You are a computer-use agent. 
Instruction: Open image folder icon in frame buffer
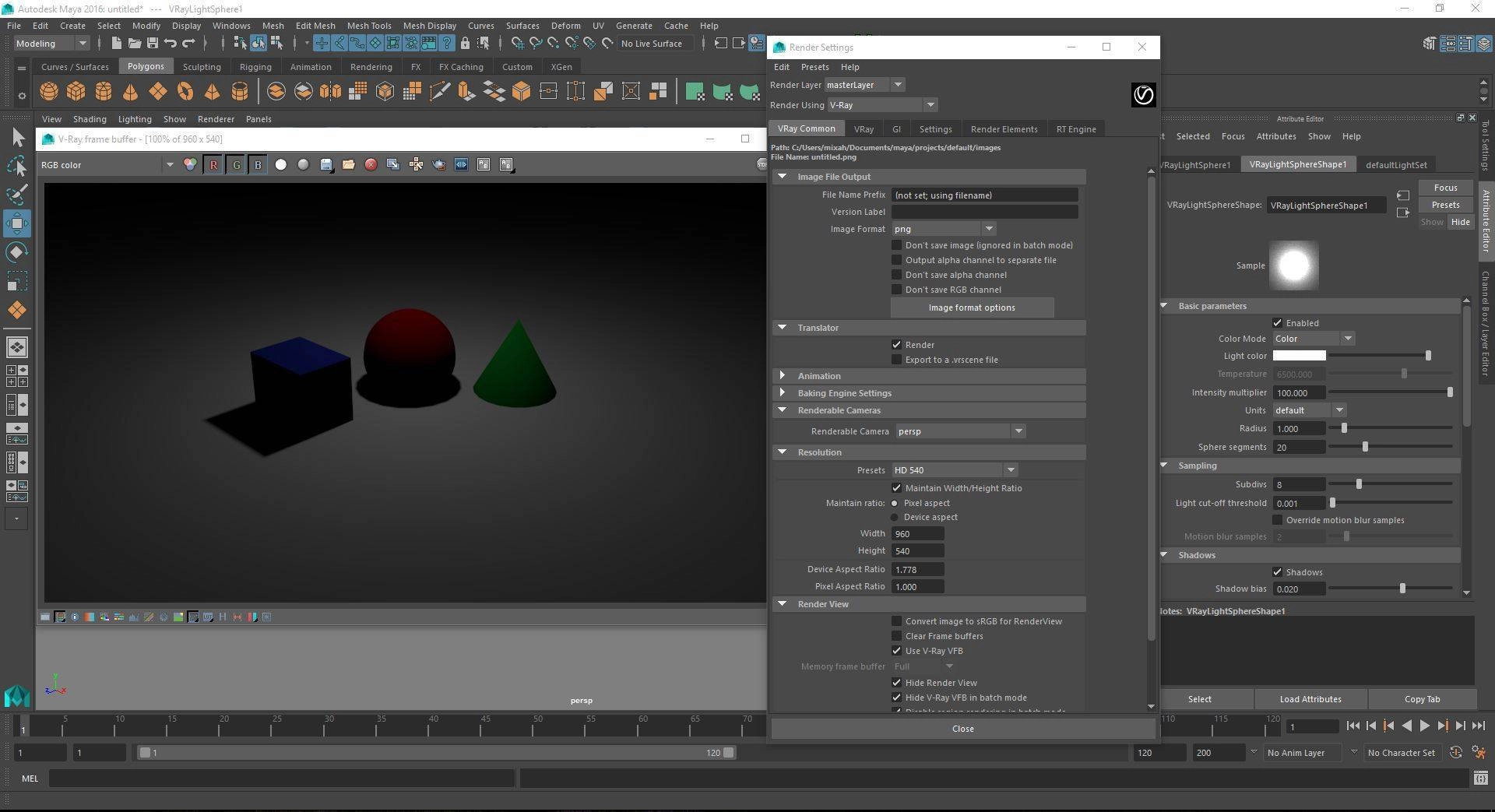[348, 165]
